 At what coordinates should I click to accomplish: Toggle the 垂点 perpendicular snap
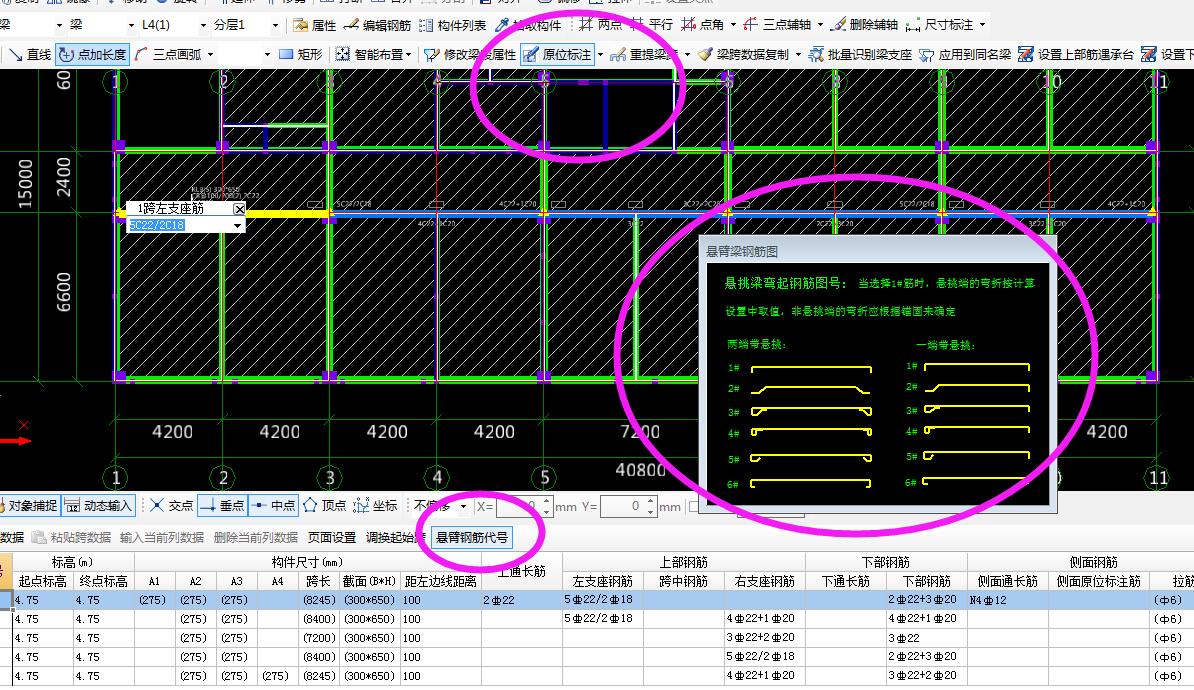222,506
